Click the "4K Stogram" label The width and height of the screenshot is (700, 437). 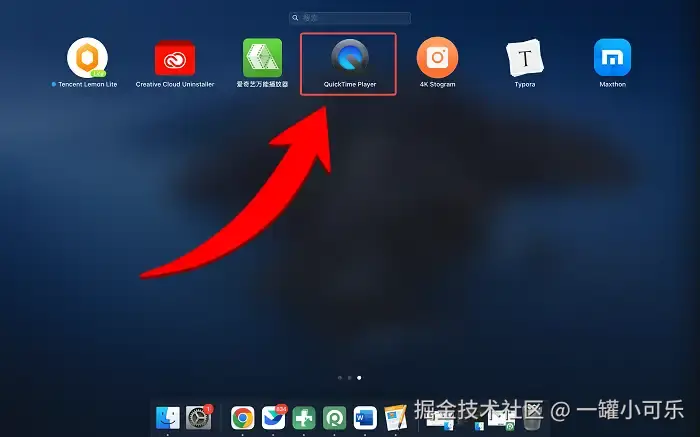[x=437, y=84]
